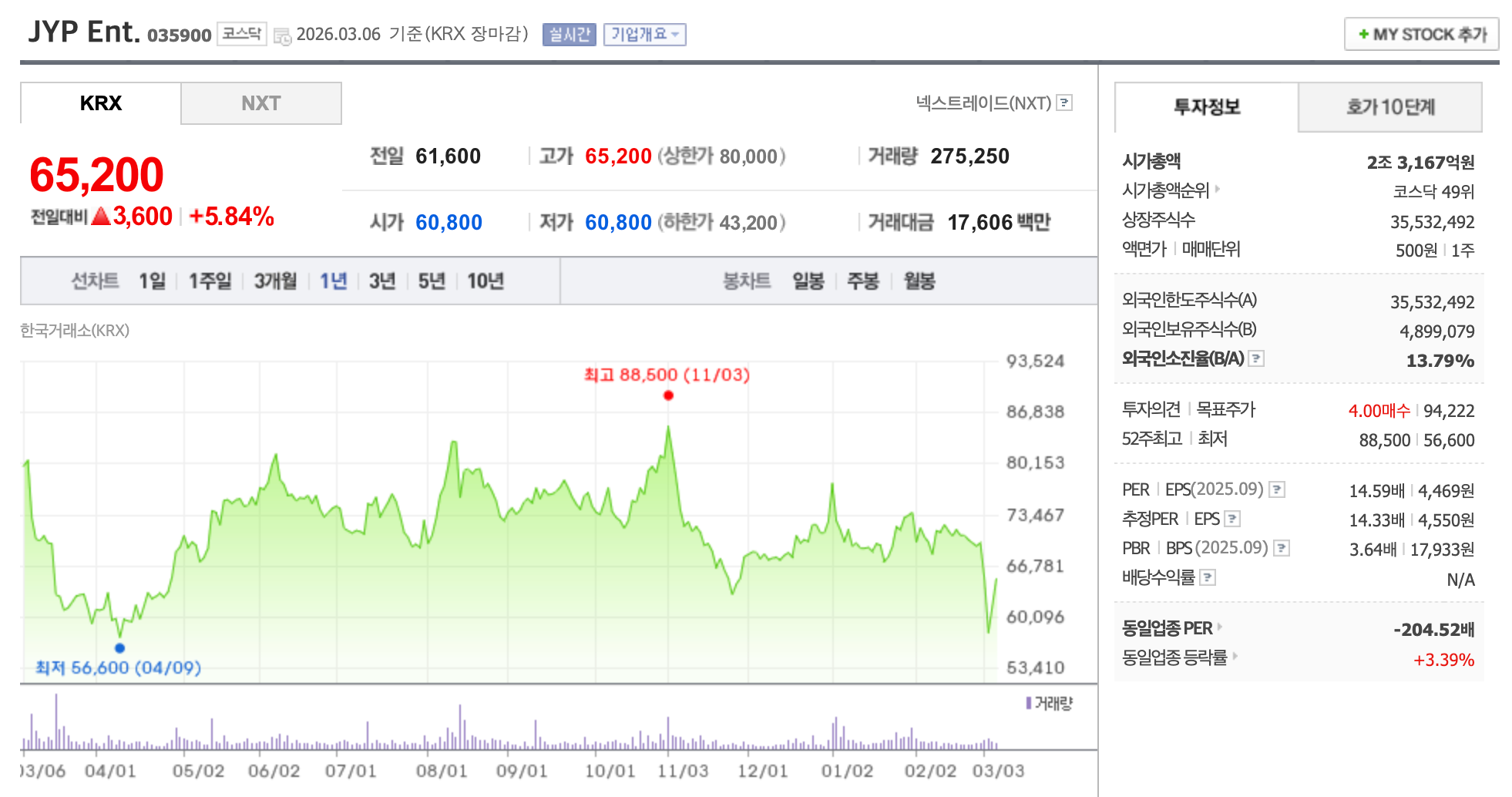Select the 1일 line chart period

tap(152, 281)
